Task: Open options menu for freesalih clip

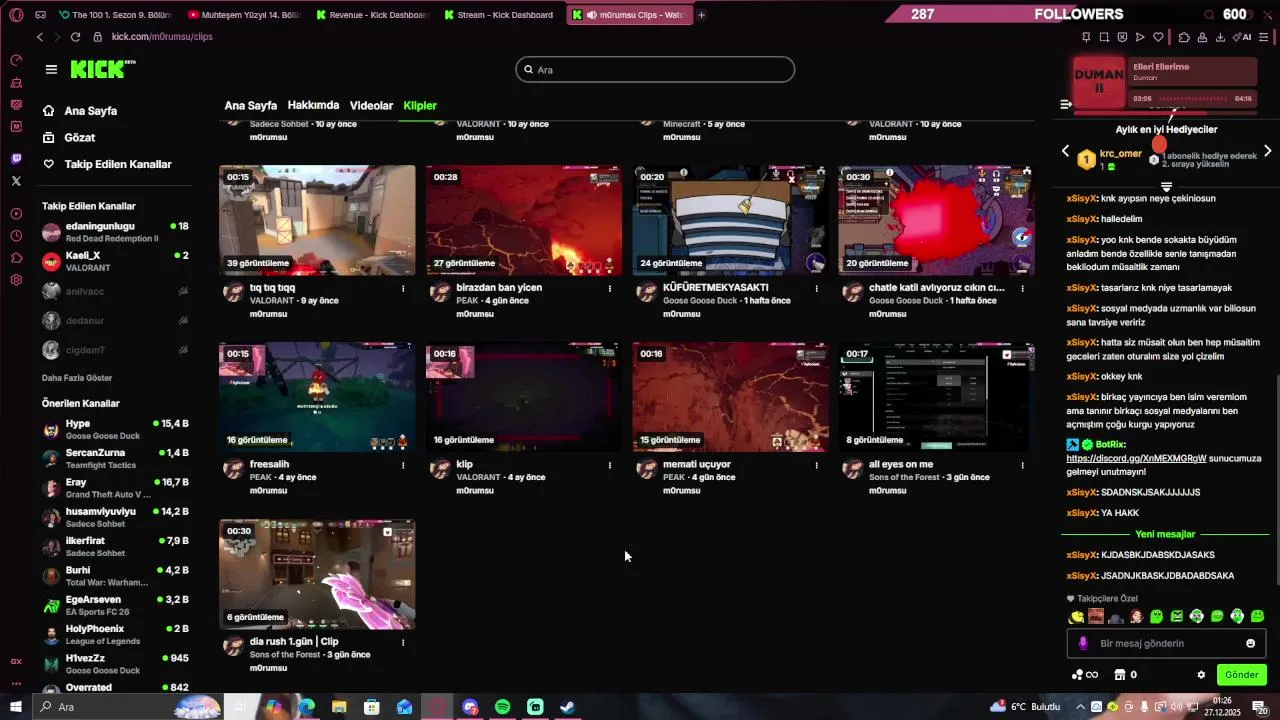Action: pyautogui.click(x=403, y=465)
